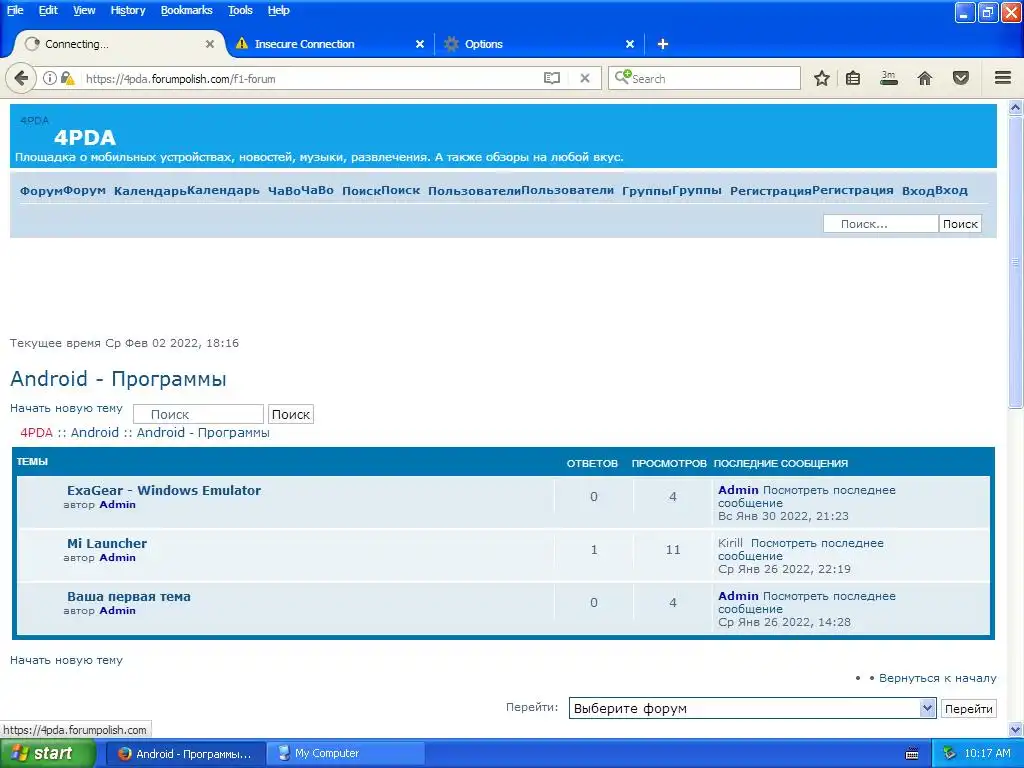Close the Connecting tab
The image size is (1024, 768).
pos(210,44)
